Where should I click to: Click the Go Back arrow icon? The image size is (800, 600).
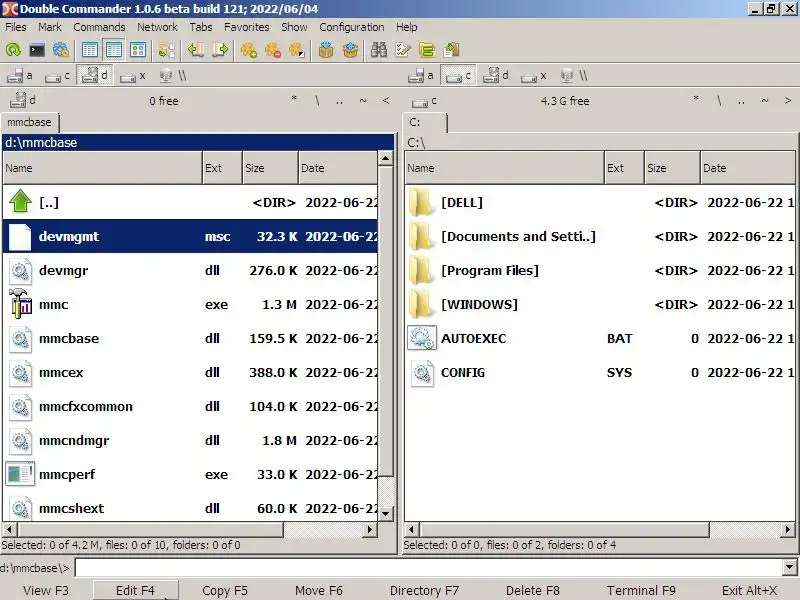(x=195, y=50)
